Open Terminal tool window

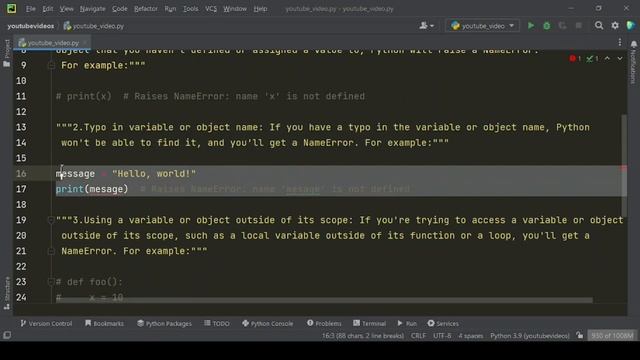(369, 323)
